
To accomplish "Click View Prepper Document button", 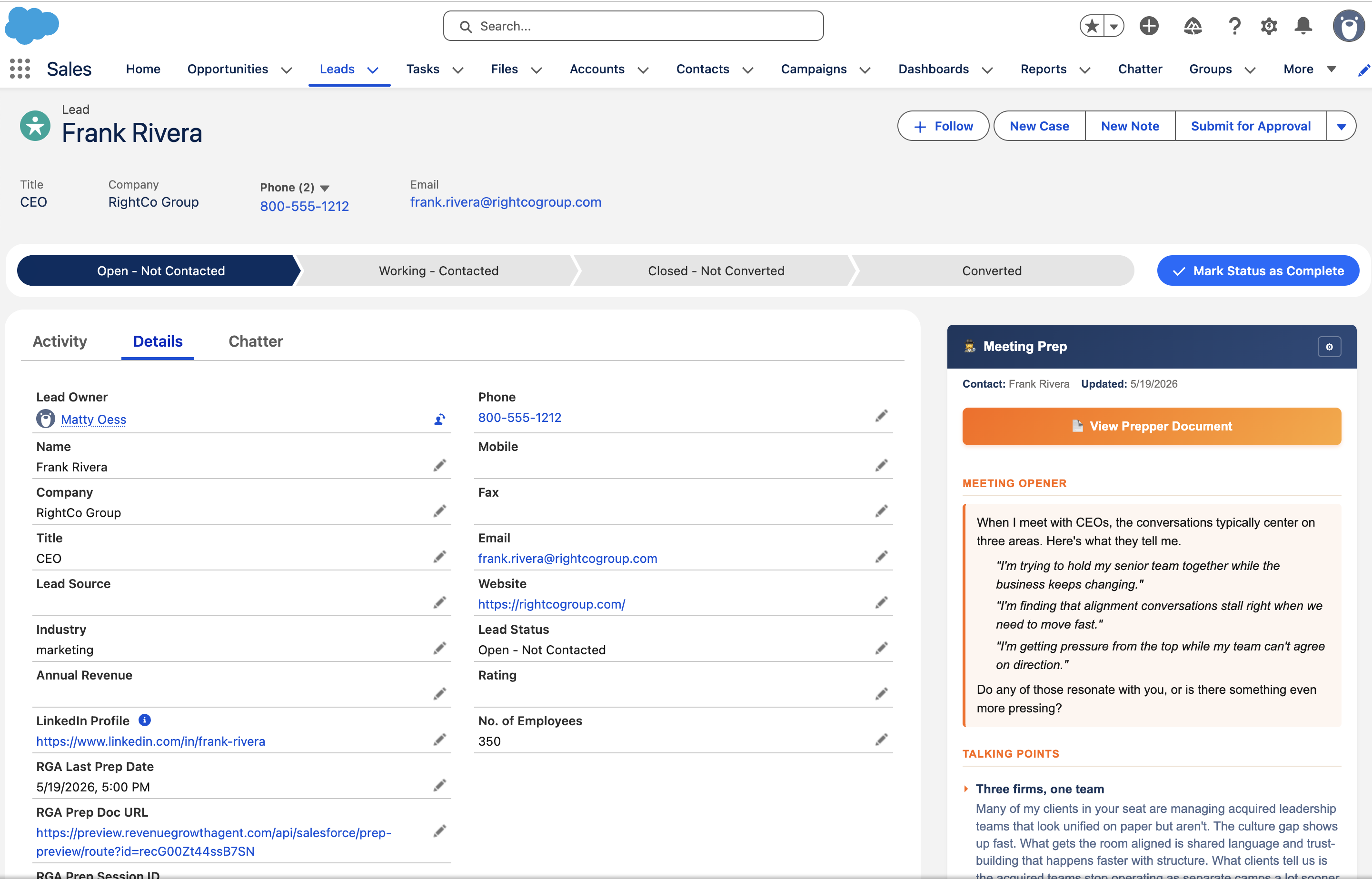I will (1152, 426).
